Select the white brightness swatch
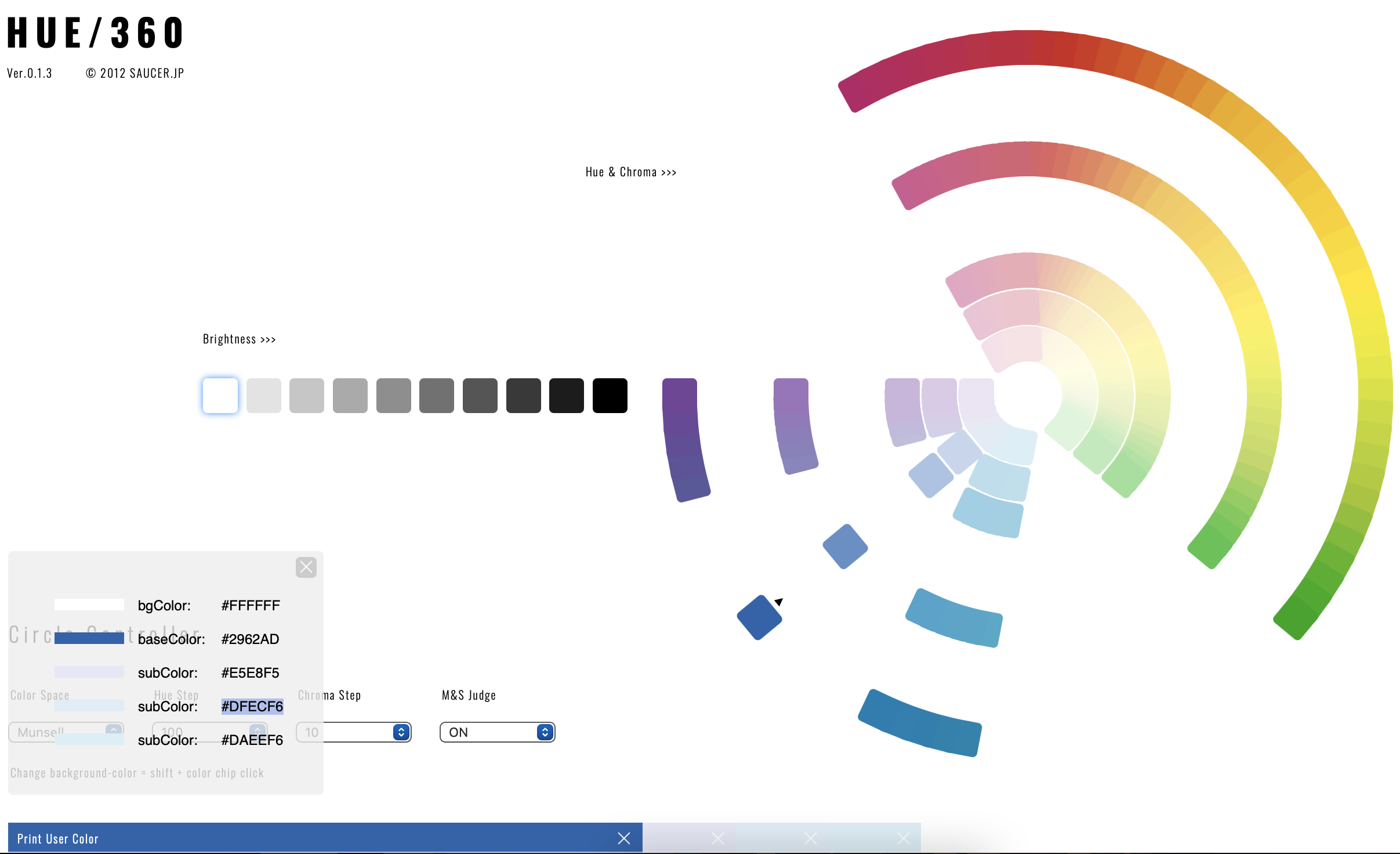The width and height of the screenshot is (1400, 854). [x=220, y=396]
